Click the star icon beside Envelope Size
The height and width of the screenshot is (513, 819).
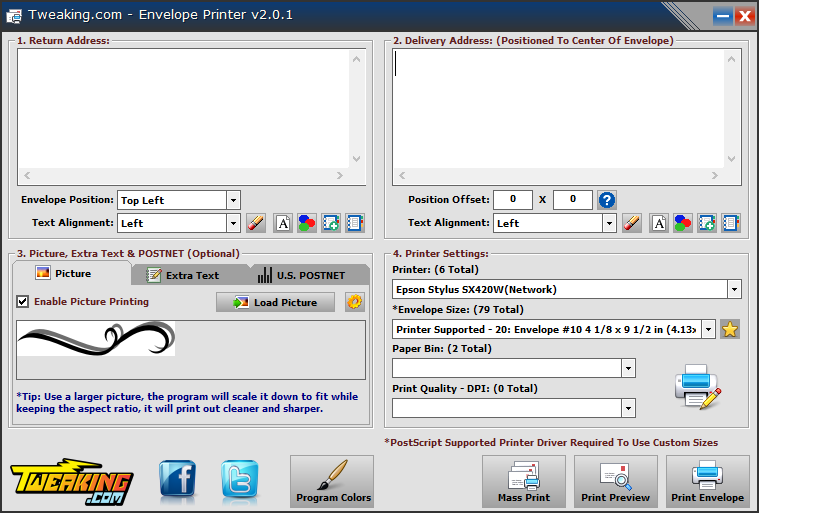(x=730, y=329)
